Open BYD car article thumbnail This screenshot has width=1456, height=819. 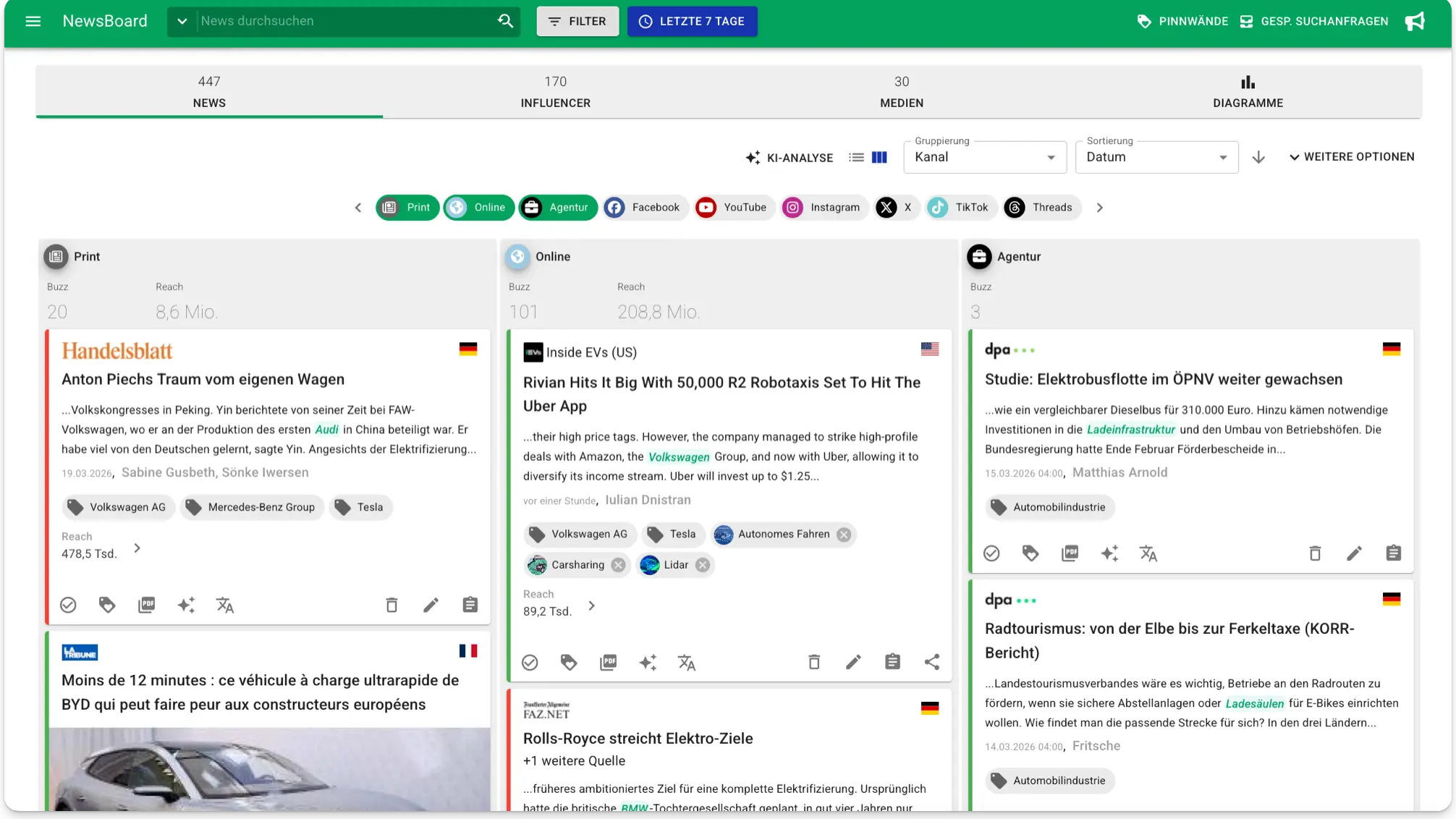point(269,769)
